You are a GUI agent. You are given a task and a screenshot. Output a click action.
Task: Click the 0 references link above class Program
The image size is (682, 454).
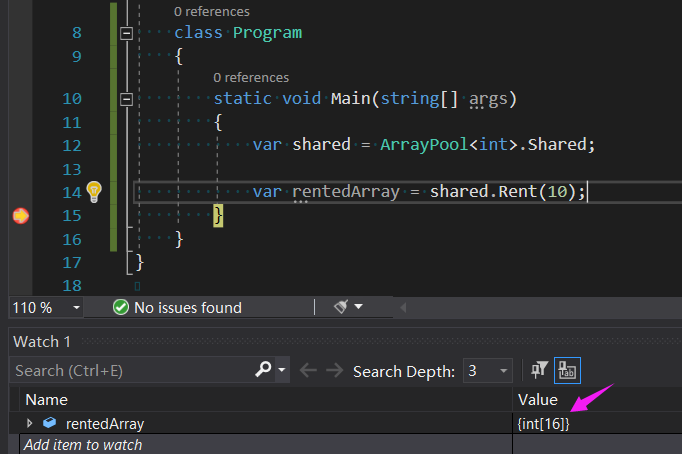pyautogui.click(x=212, y=12)
